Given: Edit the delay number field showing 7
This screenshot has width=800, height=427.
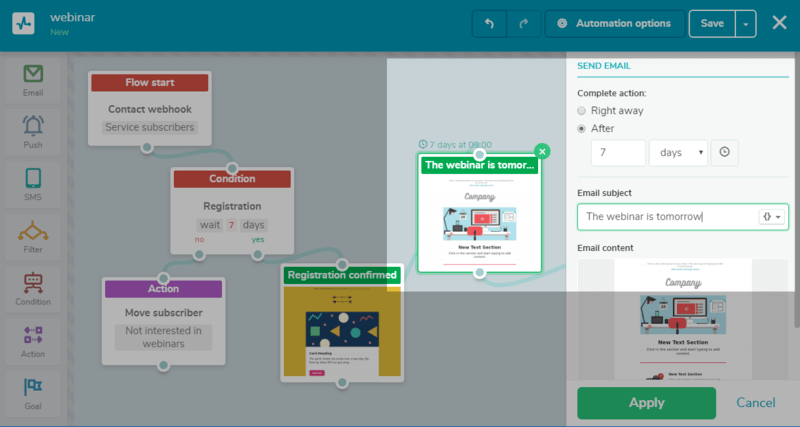Looking at the screenshot, I should click(618, 153).
